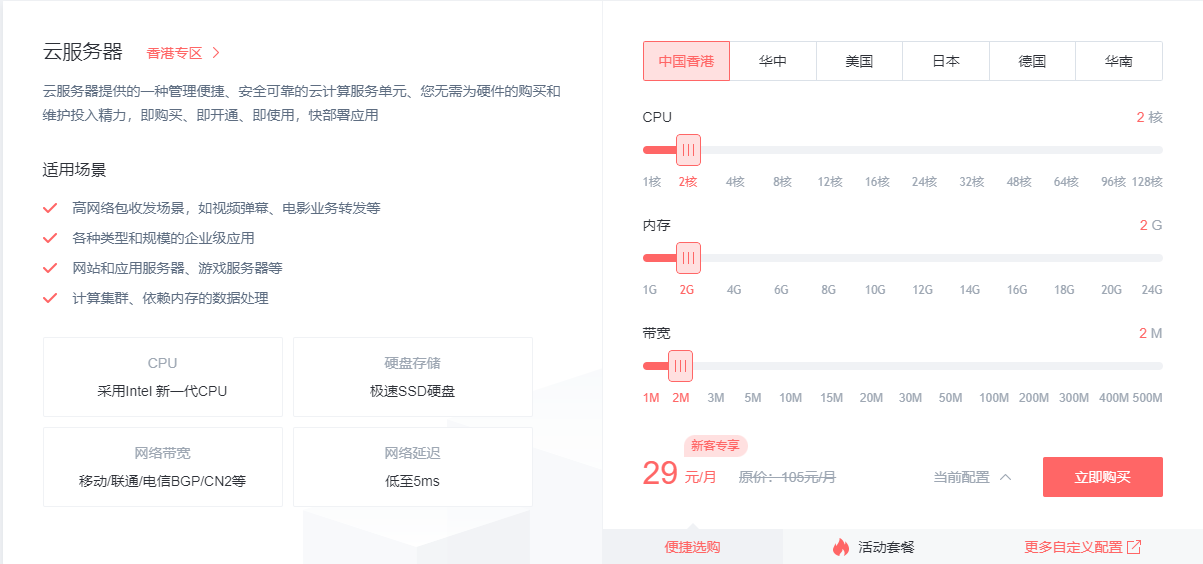Click the chevron arrow next to 香港专区

click(216, 53)
